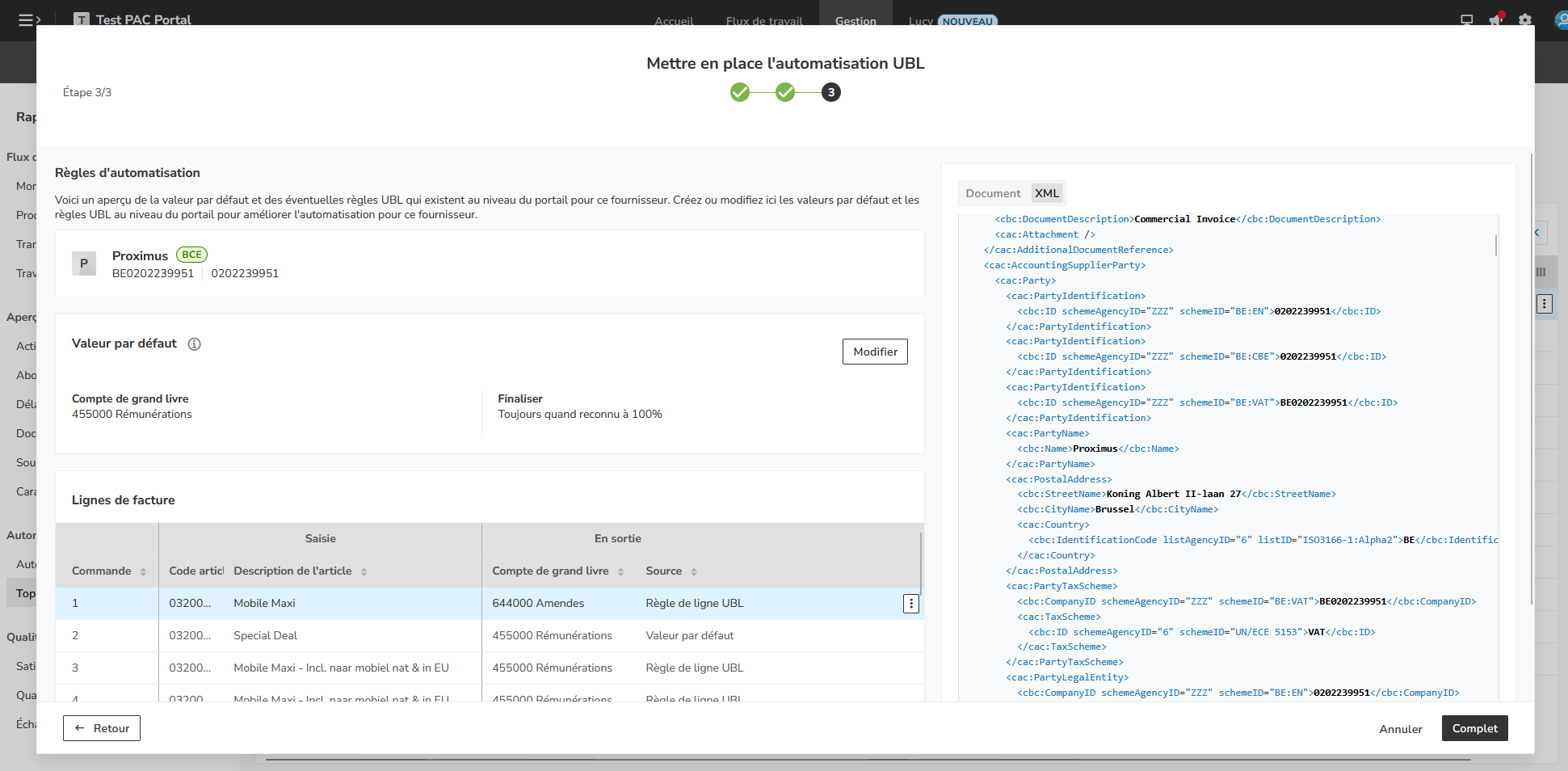Click the Source column header label
Image resolution: width=1568 pixels, height=771 pixels.
[663, 571]
